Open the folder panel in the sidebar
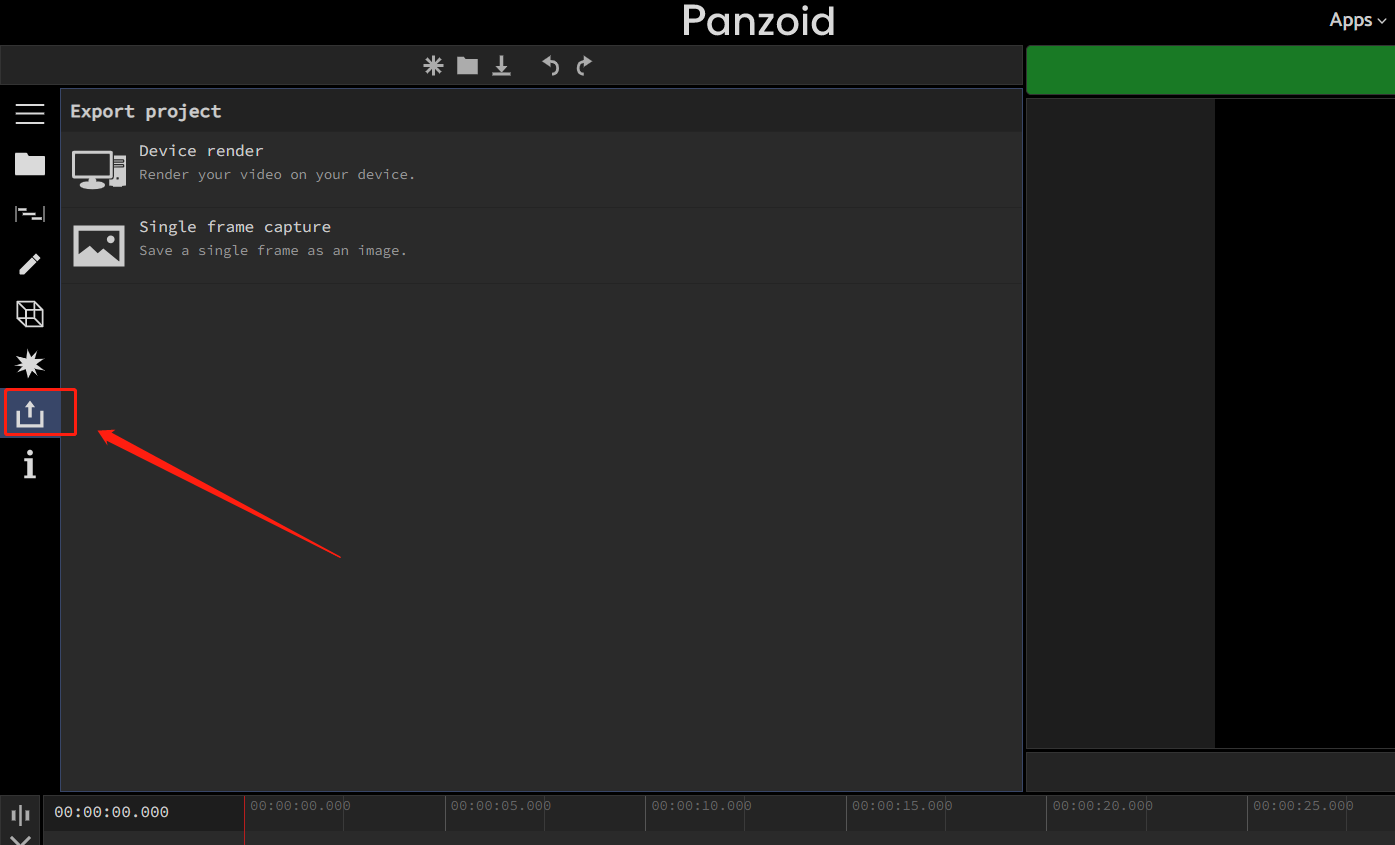 (x=30, y=163)
